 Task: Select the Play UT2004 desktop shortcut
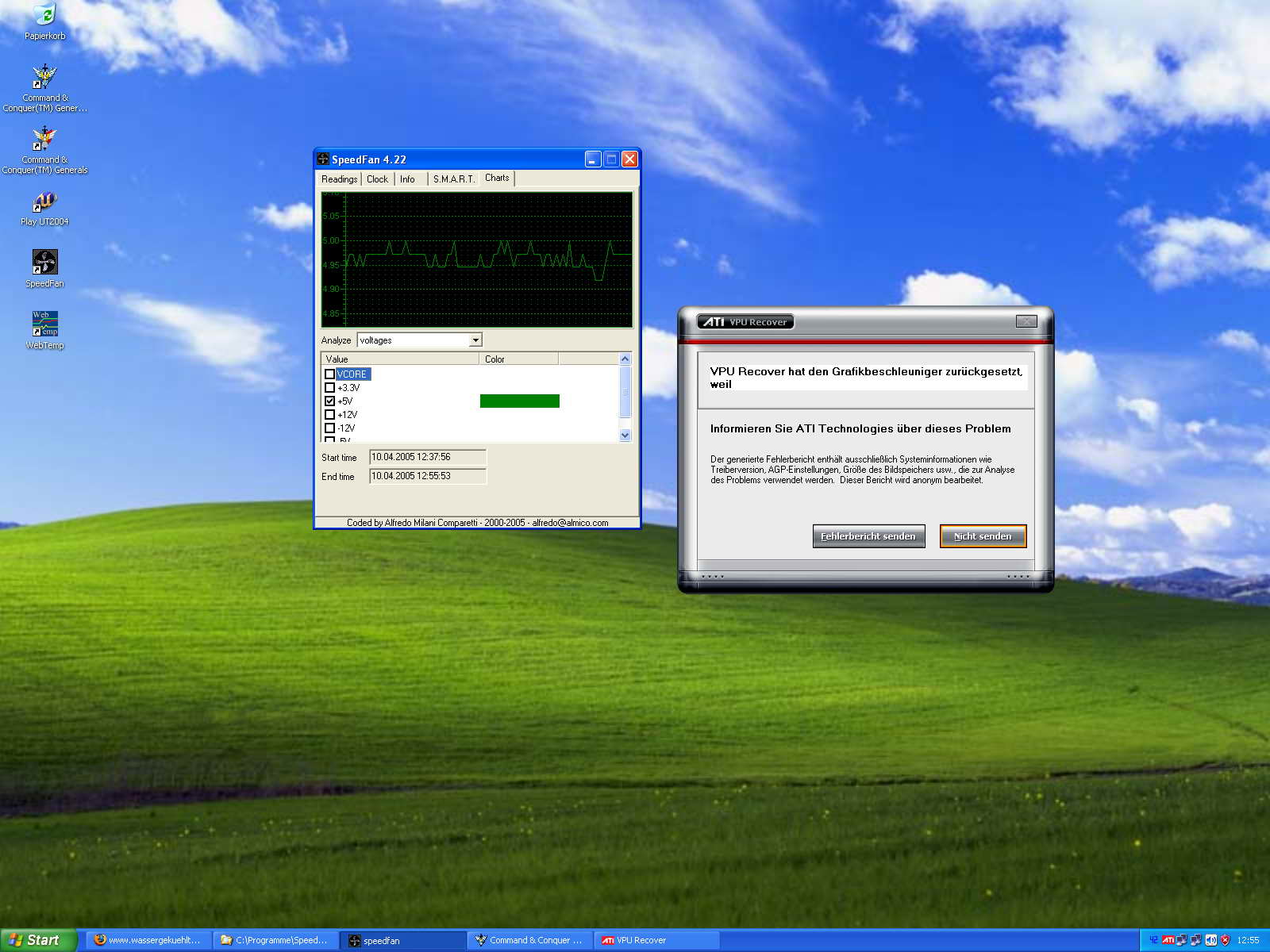[44, 209]
